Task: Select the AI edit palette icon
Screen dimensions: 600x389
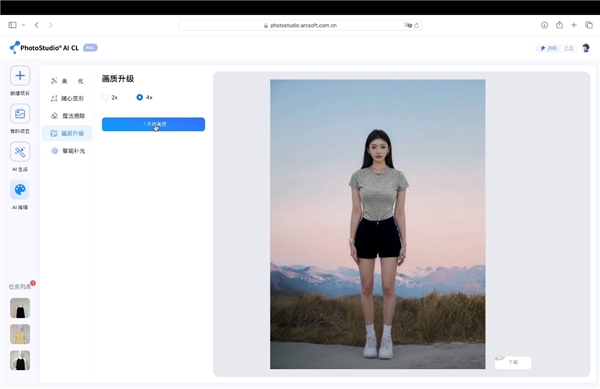Action: pos(20,190)
